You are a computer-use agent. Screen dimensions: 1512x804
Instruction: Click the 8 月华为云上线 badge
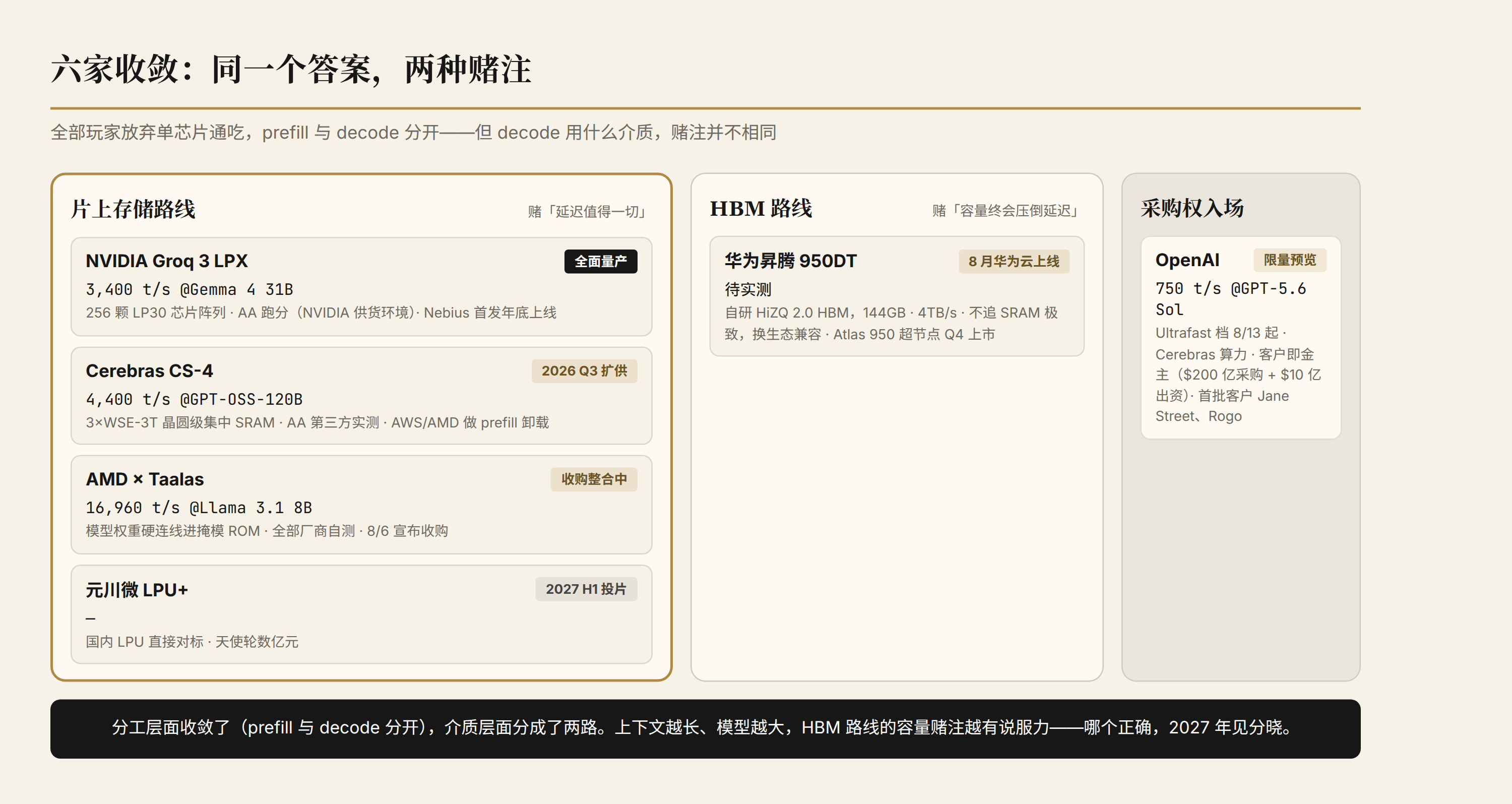(x=1014, y=261)
